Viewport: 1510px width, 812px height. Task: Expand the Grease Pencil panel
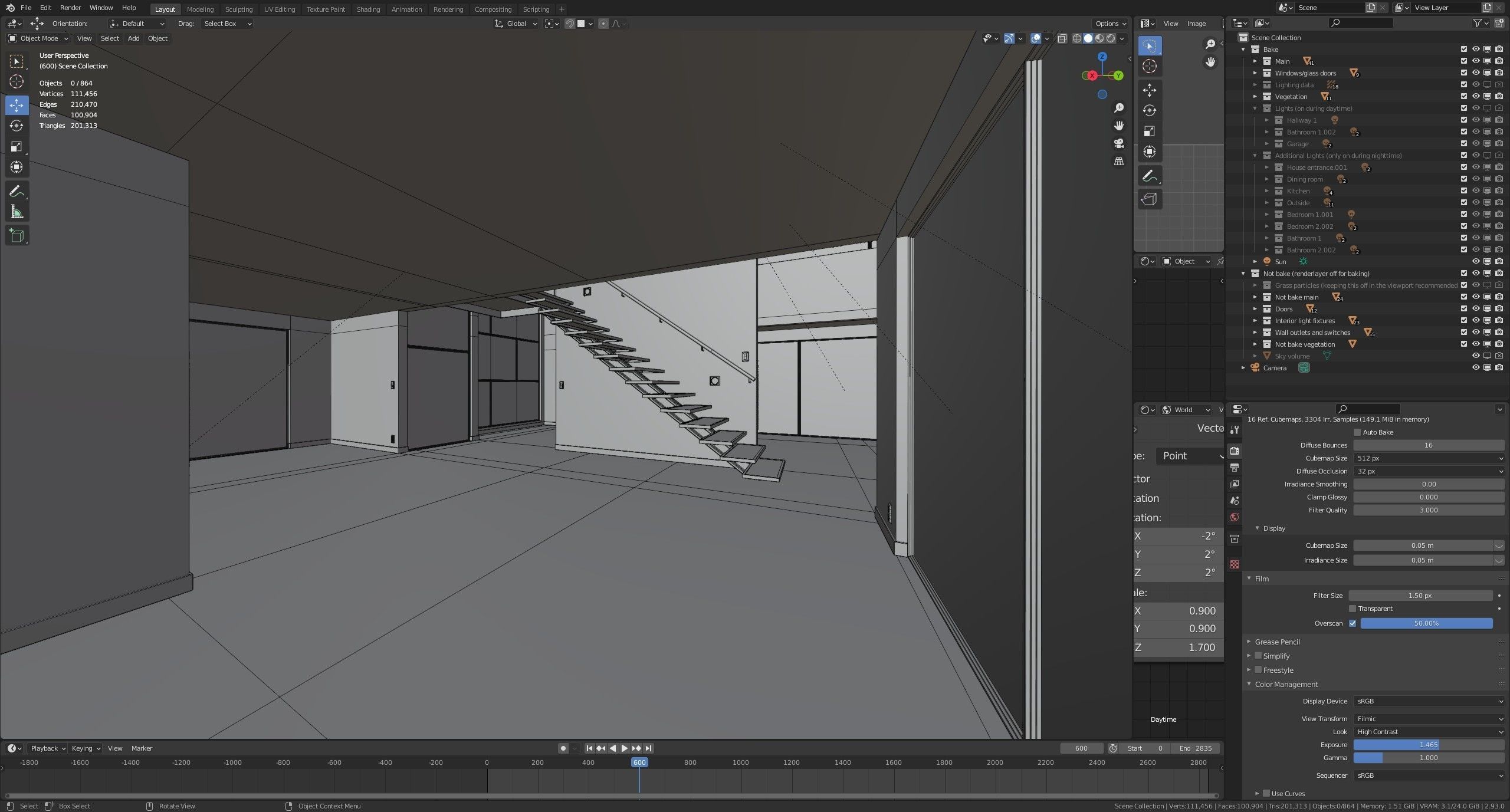[1277, 642]
